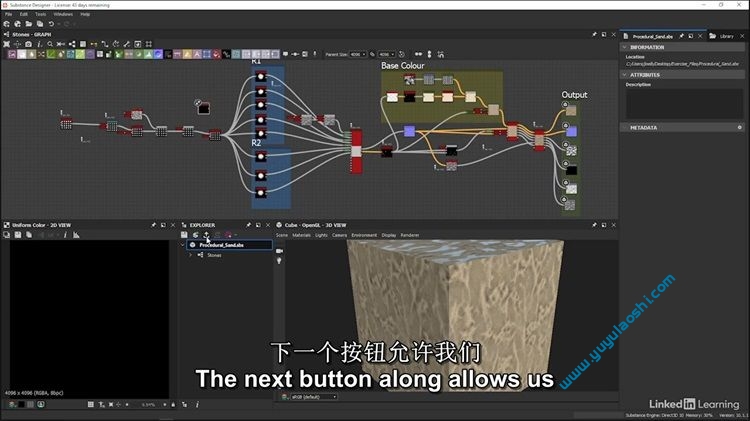
Task: Click the Description text field
Action: click(684, 103)
